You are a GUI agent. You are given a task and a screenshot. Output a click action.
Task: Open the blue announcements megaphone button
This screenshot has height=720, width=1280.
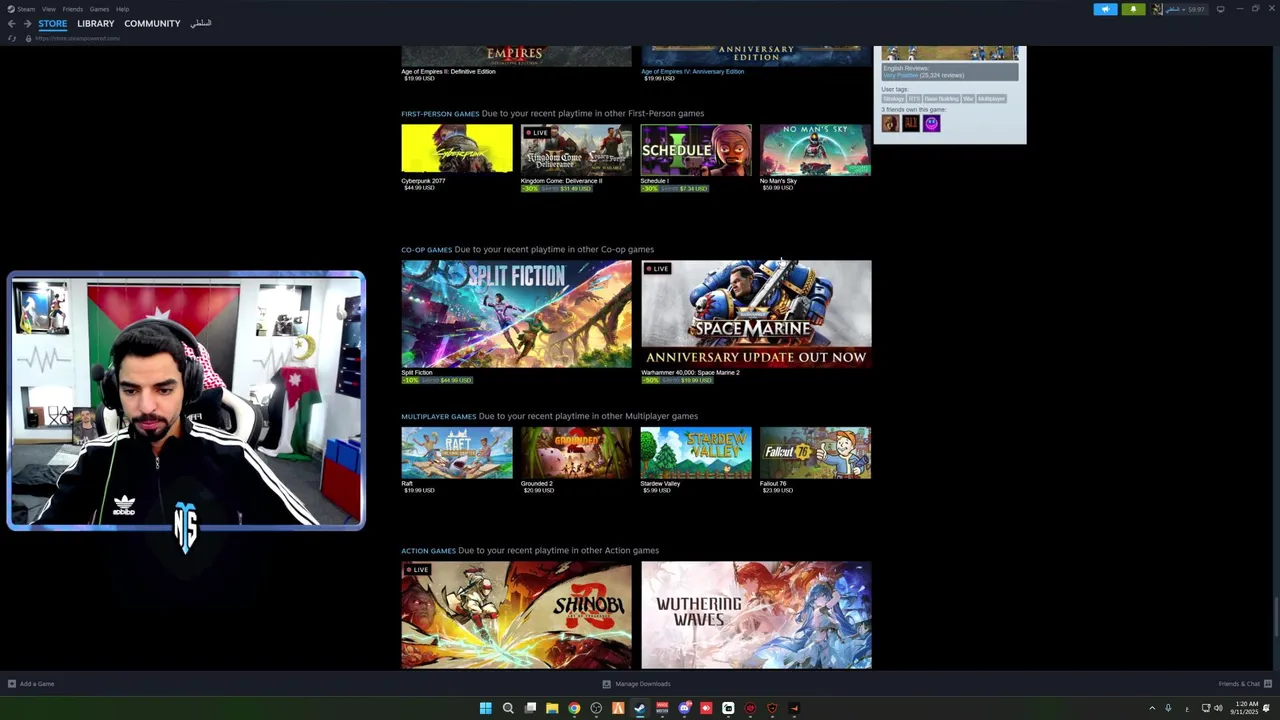(1105, 9)
